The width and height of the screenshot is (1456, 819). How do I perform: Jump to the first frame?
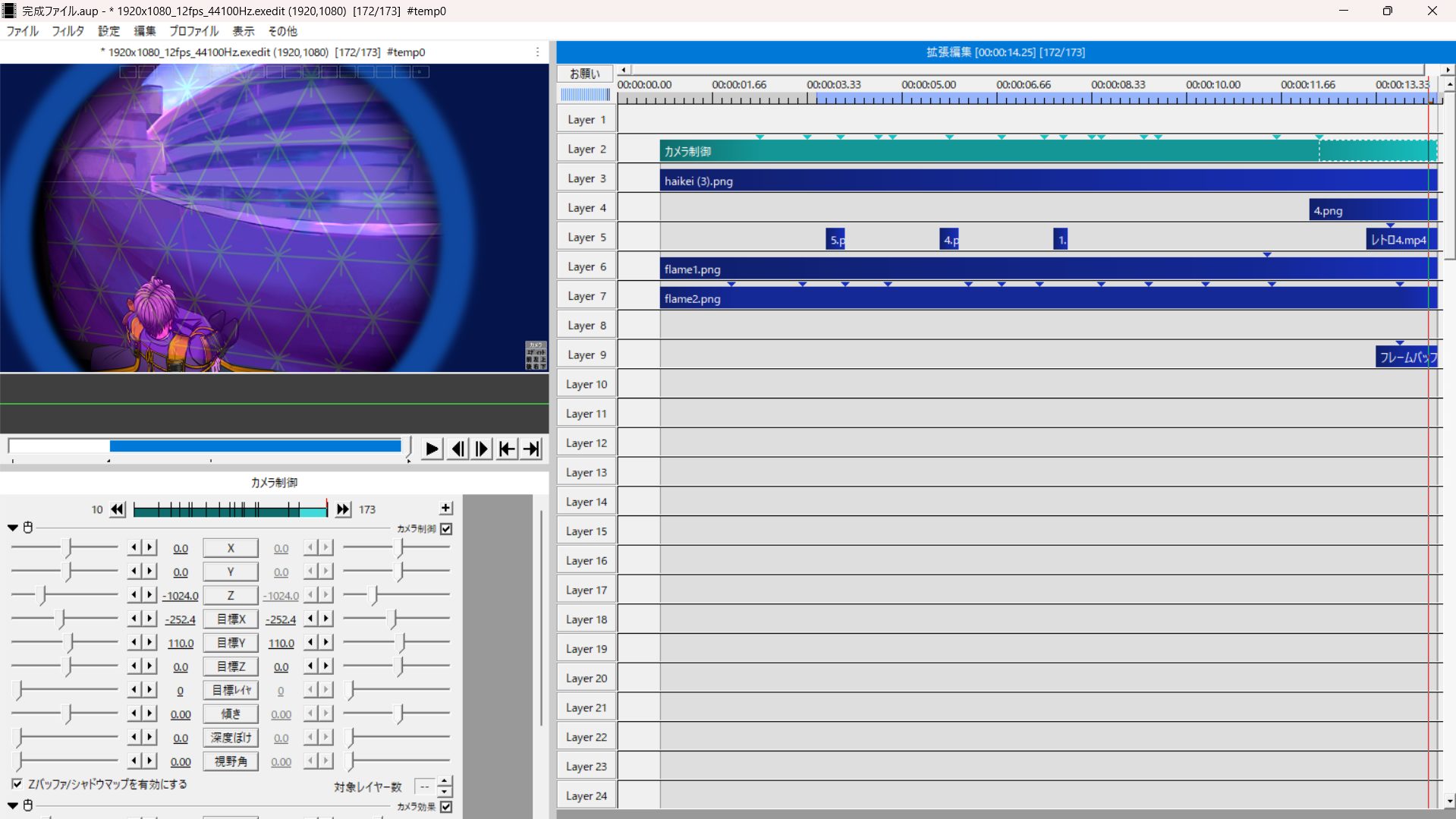click(x=507, y=449)
